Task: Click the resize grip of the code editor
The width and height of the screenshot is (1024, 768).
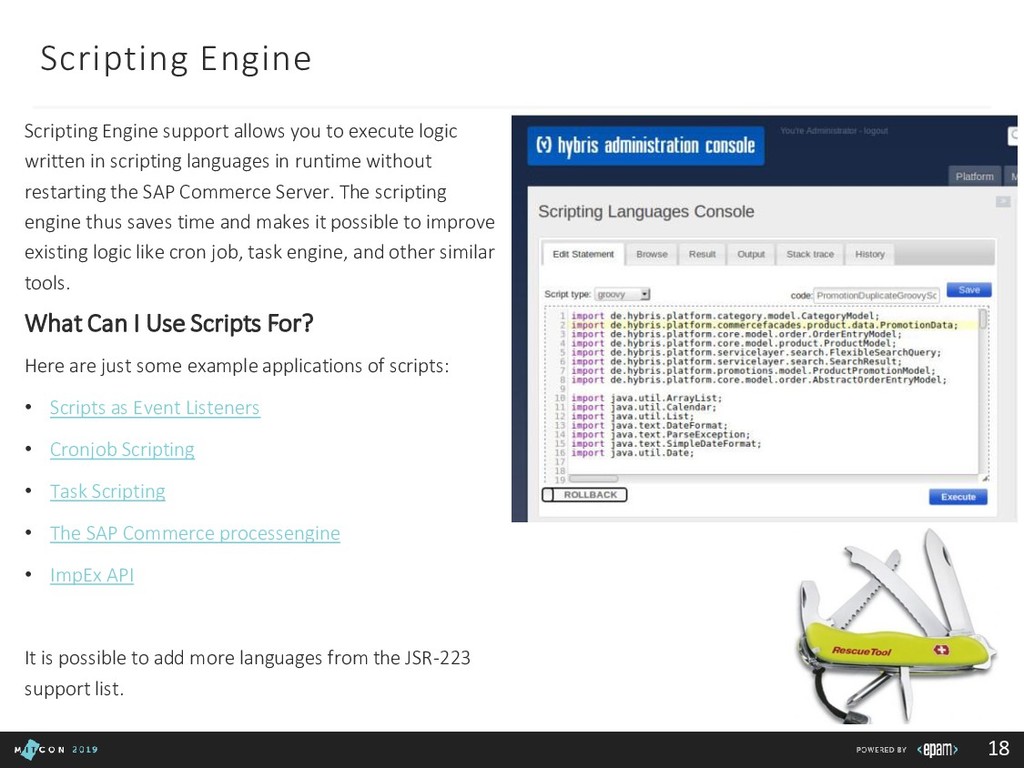Action: [x=985, y=479]
